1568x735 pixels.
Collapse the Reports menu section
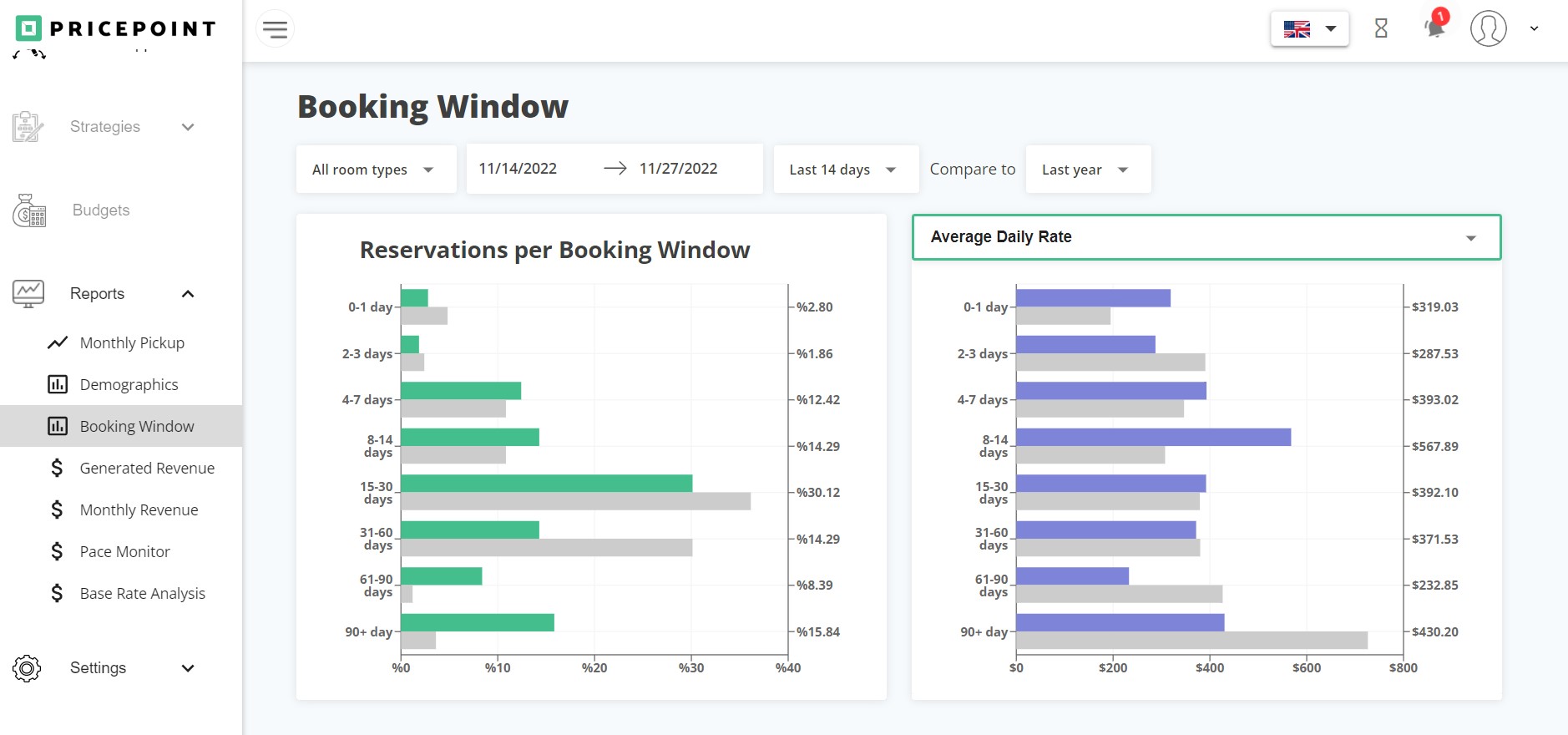click(x=188, y=294)
